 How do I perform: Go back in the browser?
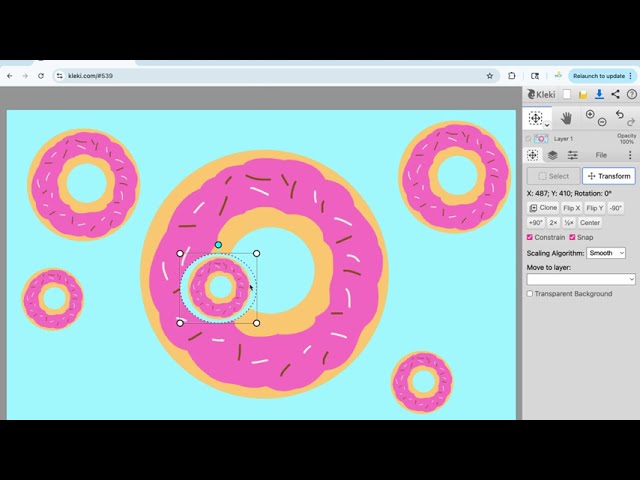pos(9,76)
